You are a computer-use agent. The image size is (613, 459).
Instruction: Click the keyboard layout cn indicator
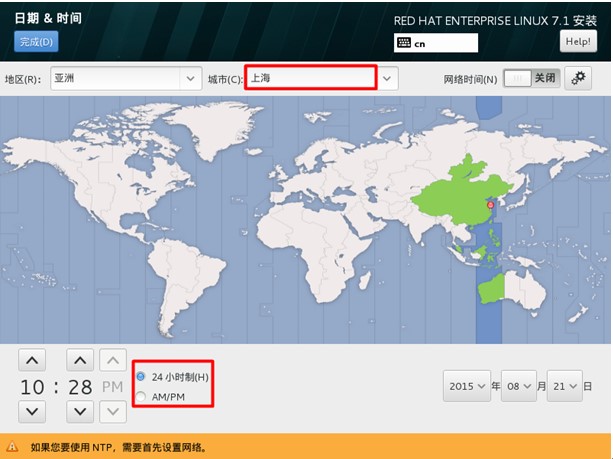coord(436,43)
